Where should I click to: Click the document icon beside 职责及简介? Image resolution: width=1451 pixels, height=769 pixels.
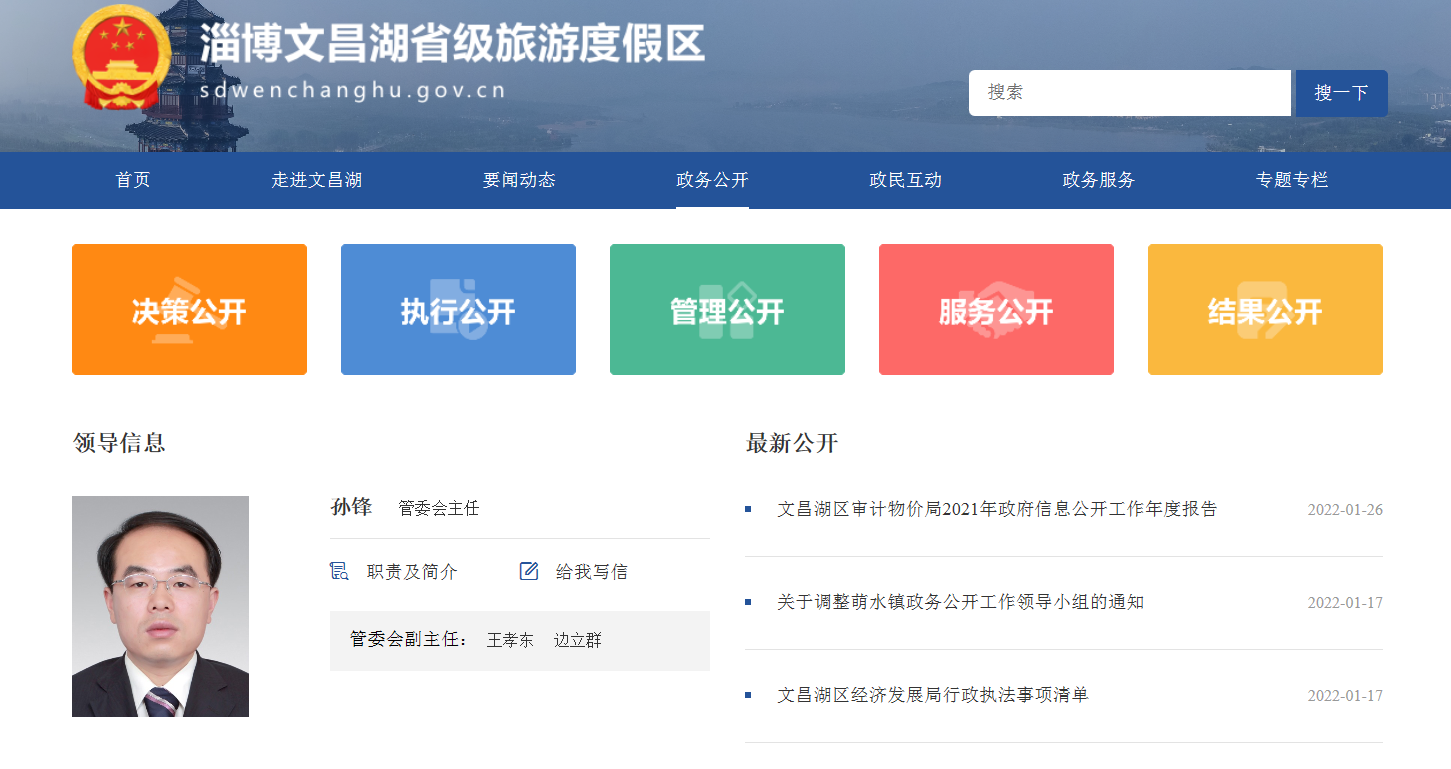[x=339, y=571]
